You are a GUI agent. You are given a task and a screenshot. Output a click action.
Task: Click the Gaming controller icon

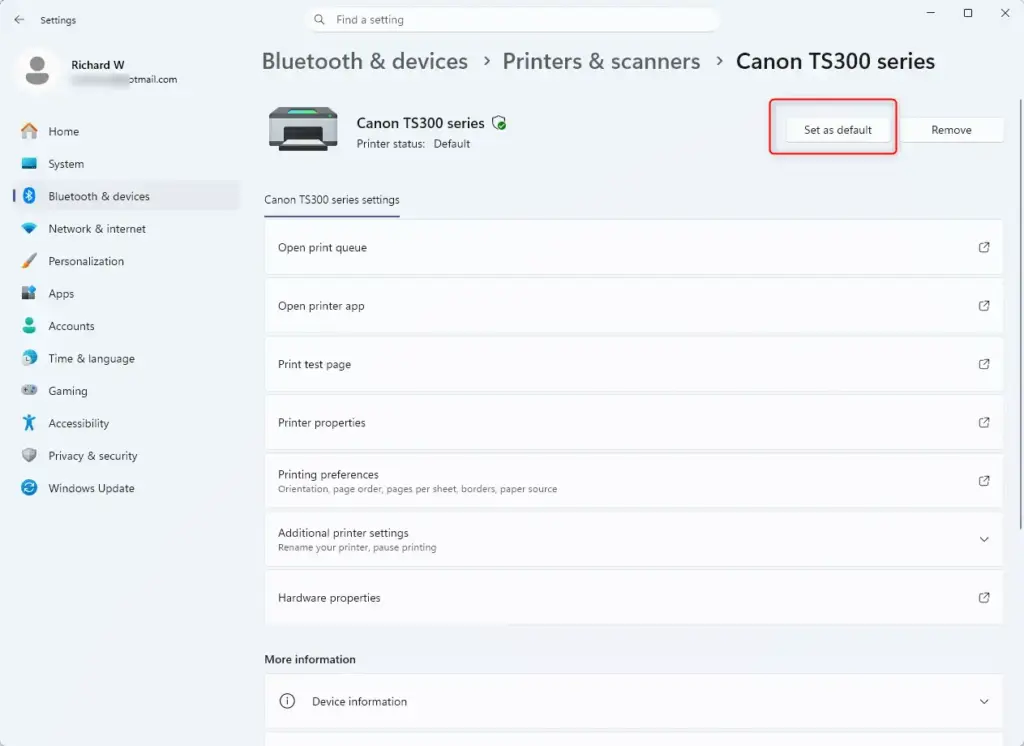[x=29, y=390]
